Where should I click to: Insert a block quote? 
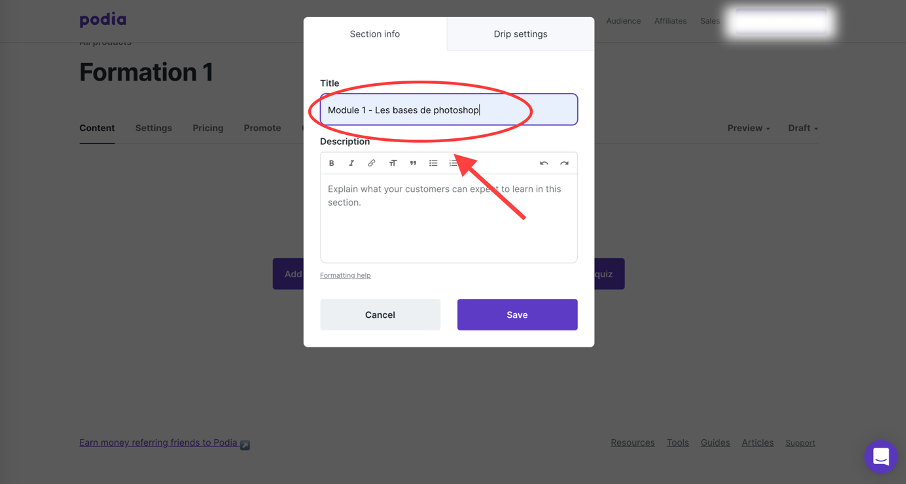(x=413, y=163)
